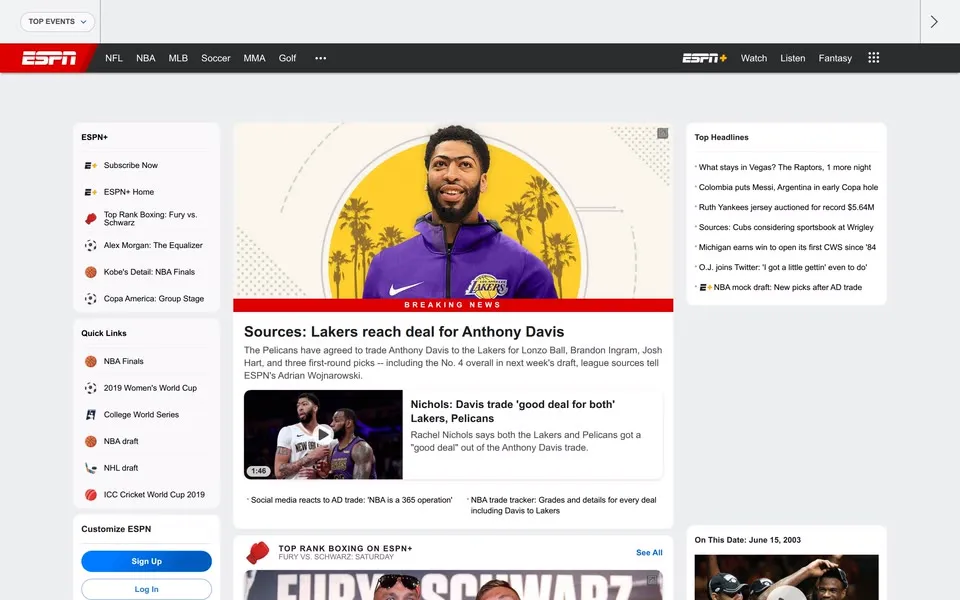Click the ESPN+ icon beside ESPN+ Home

click(x=91, y=192)
